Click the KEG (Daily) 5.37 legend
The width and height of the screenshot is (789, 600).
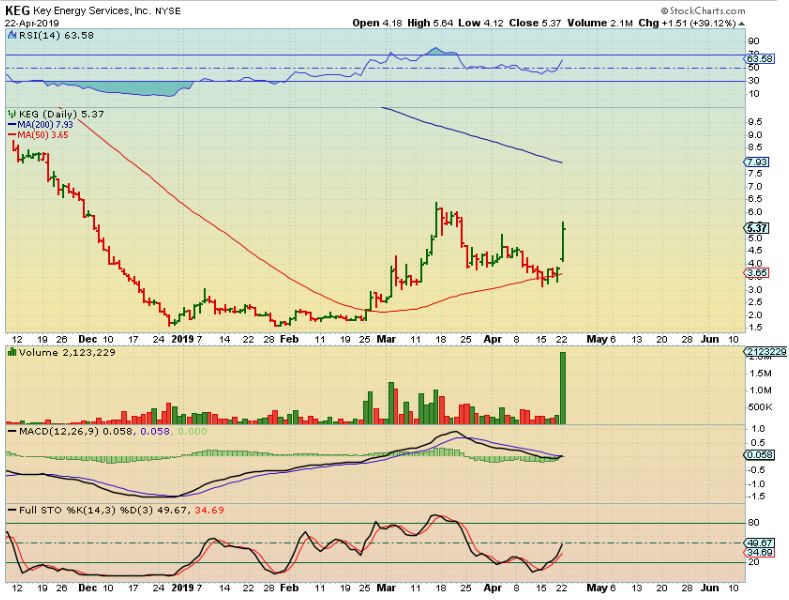coord(61,114)
